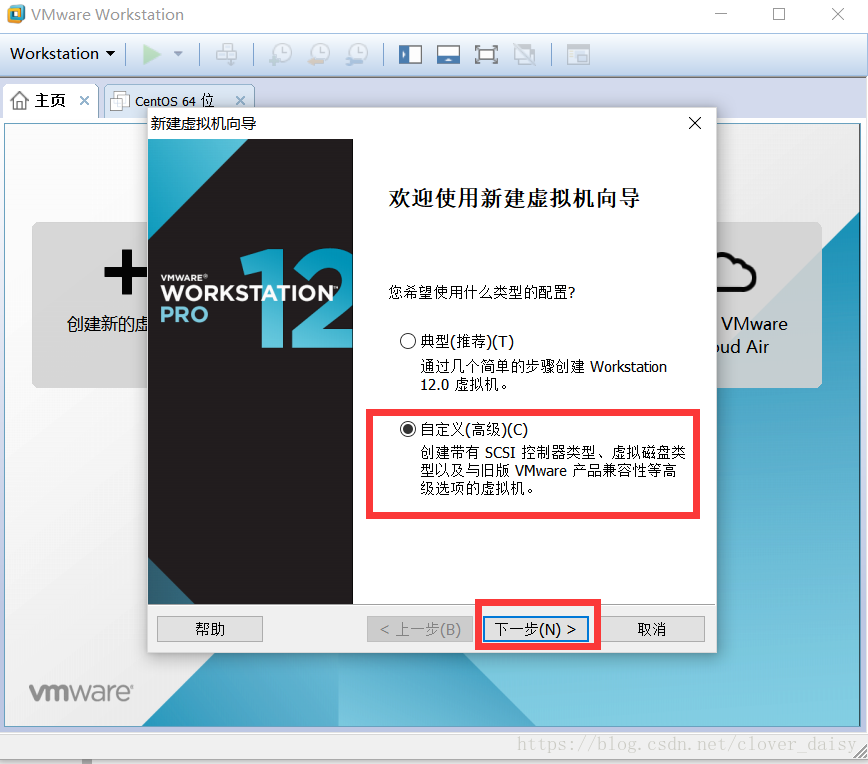Click the full screen mode icon

pyautogui.click(x=486, y=54)
